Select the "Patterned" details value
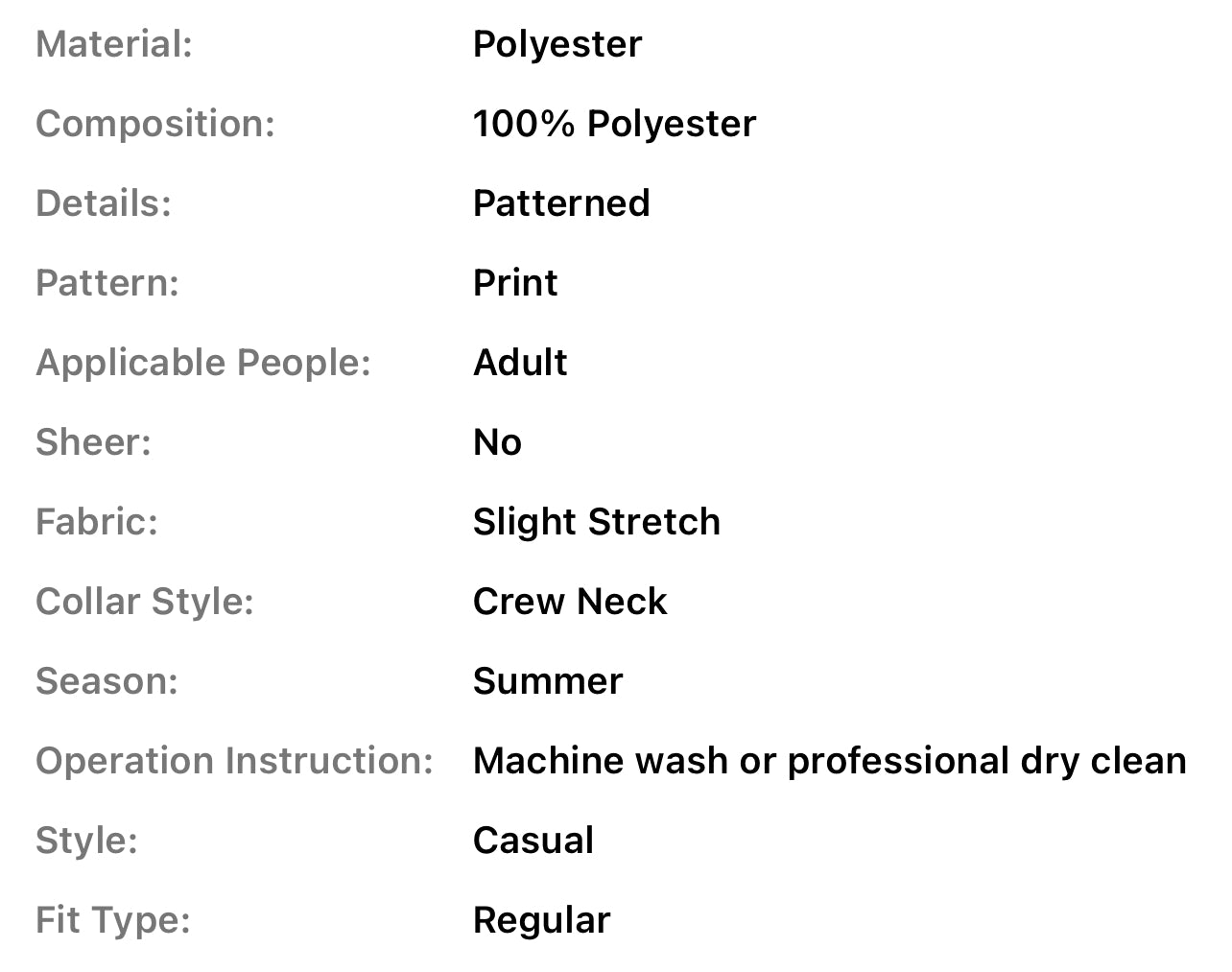Image resolution: width=1232 pixels, height=972 pixels. tap(561, 203)
